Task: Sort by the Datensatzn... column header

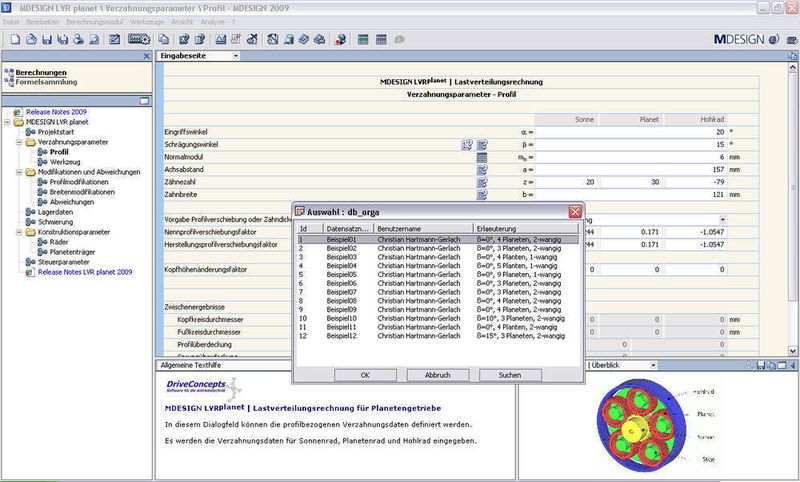Action: click(x=348, y=229)
